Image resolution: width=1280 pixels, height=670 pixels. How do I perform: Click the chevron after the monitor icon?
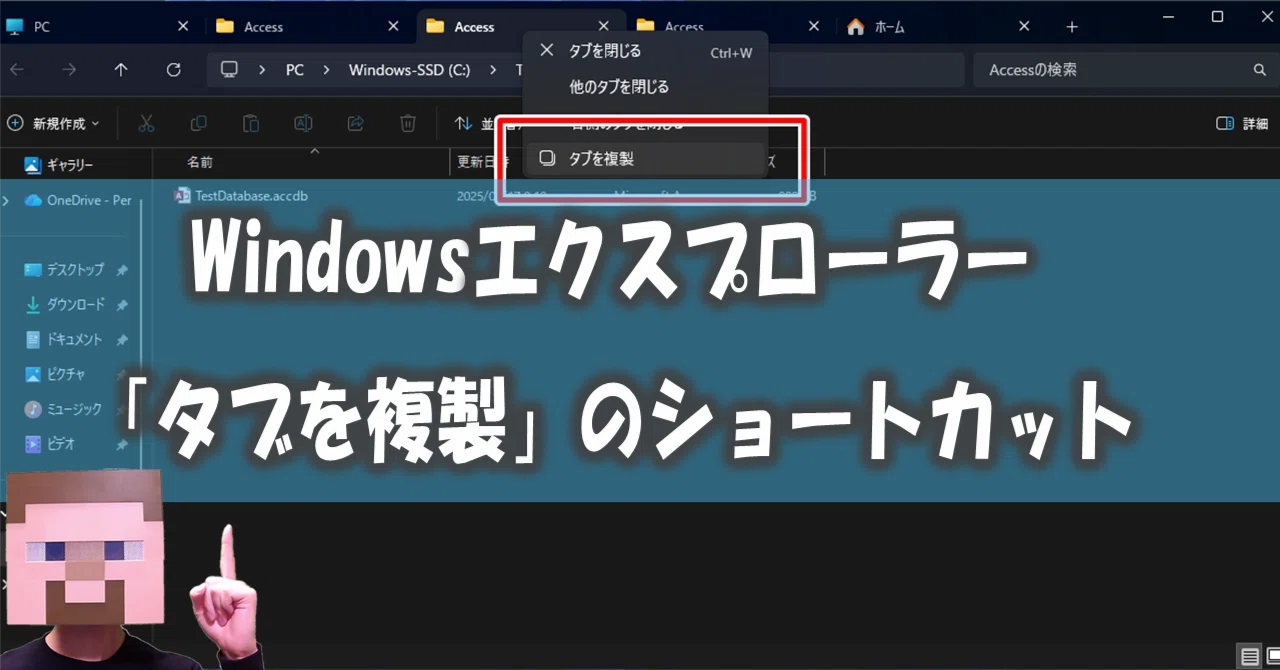pyautogui.click(x=262, y=70)
